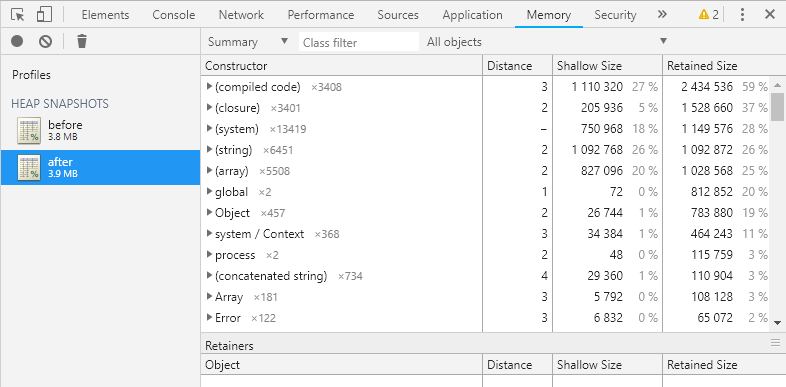Select the 'before' heap snapshot
This screenshot has height=387, width=786.
click(x=100, y=130)
